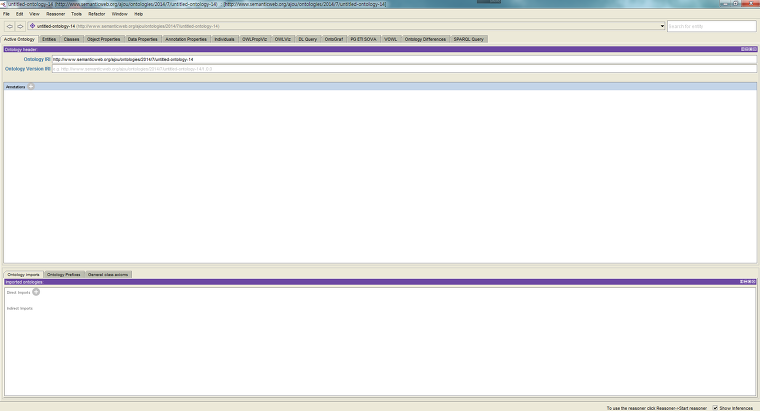Open the SPARQL Query tab
This screenshot has width=760, height=411.
pos(469,39)
